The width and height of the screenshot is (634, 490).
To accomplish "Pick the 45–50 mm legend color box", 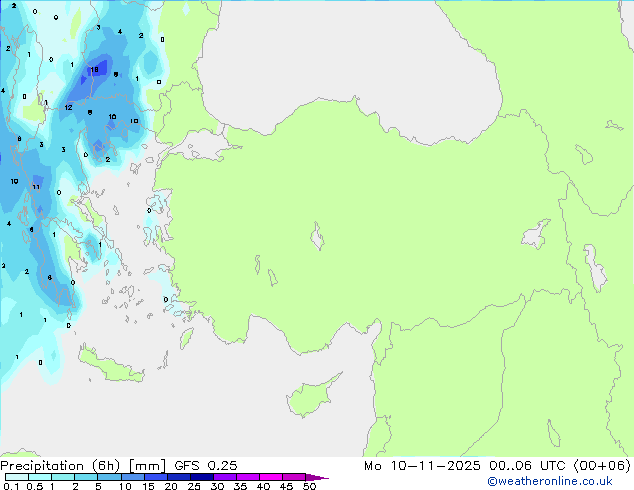I will click(x=294, y=477).
